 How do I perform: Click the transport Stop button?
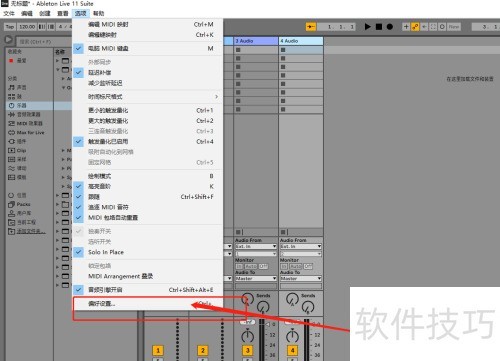point(379,26)
